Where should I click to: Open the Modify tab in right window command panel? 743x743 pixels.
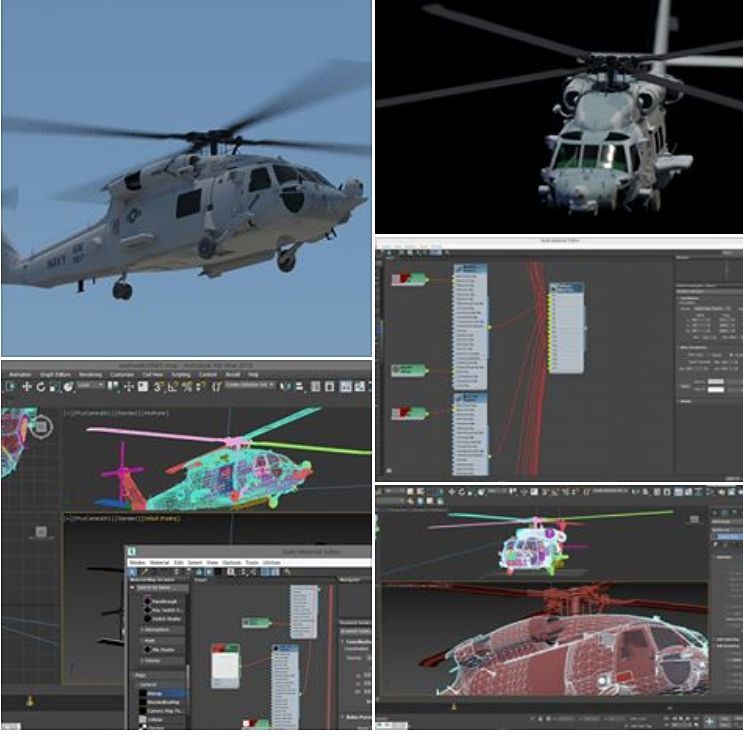[725, 513]
